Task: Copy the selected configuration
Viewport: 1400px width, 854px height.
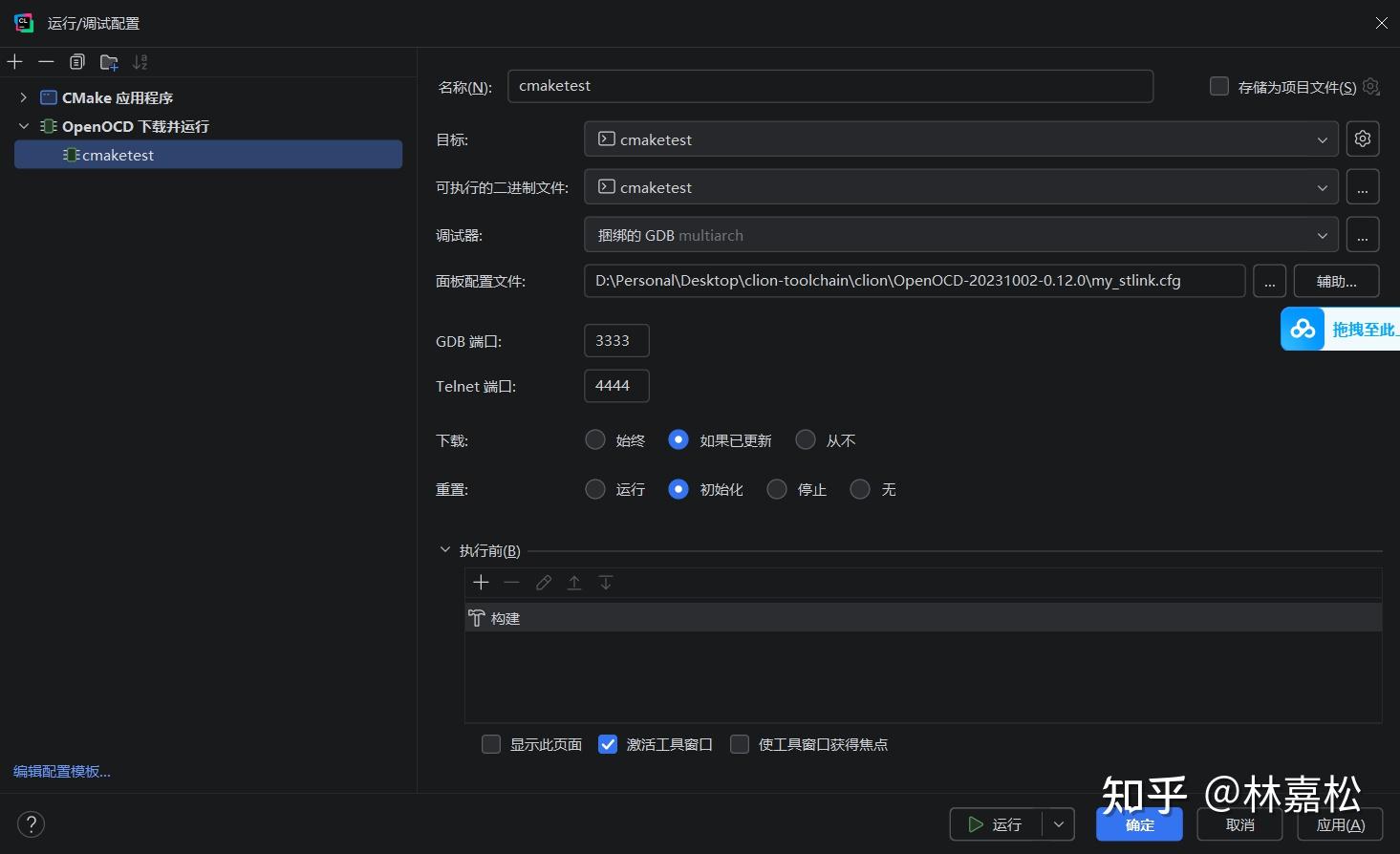Action: [77, 62]
